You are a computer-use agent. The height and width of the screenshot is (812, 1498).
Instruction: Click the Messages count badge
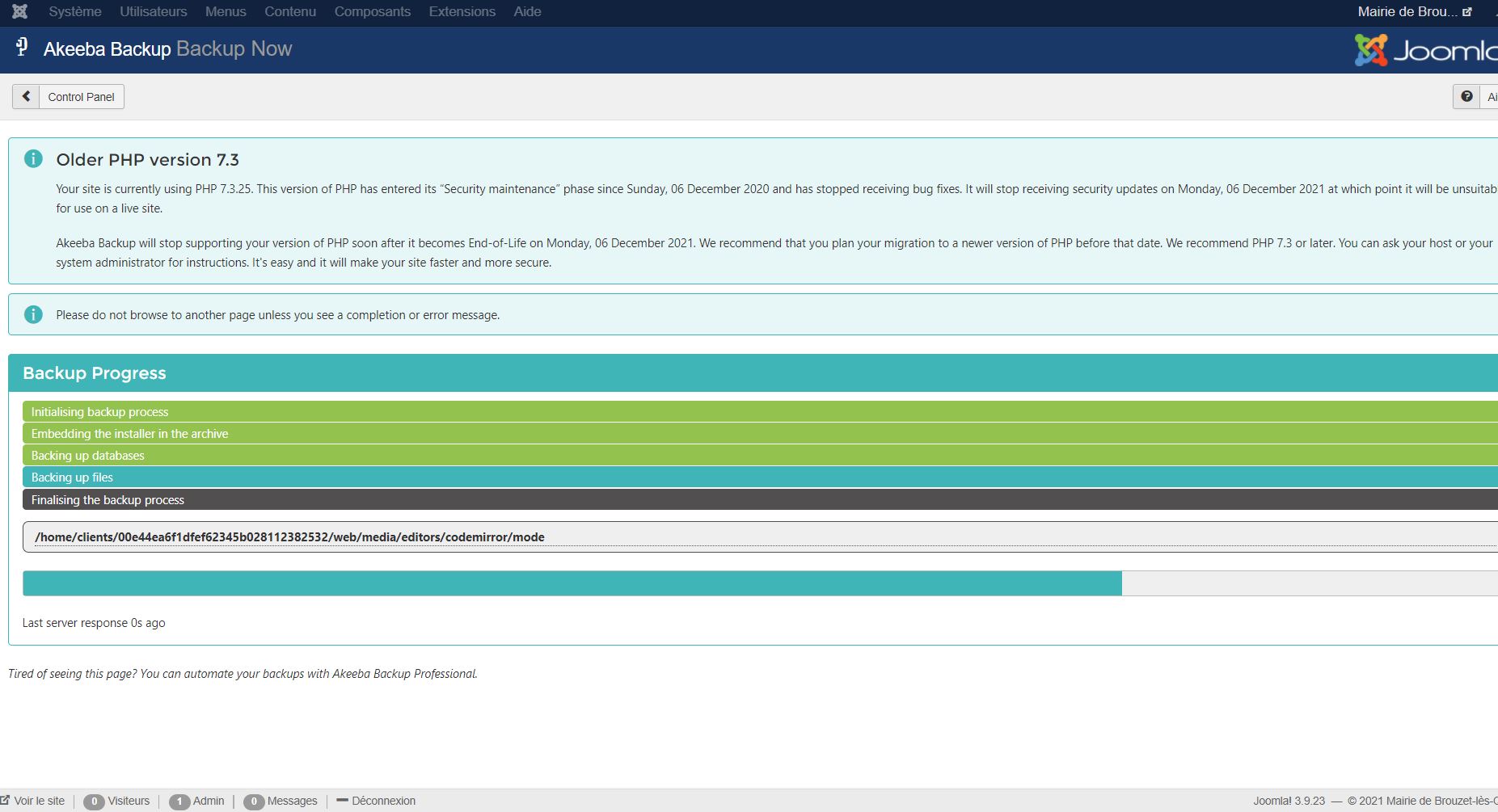254,801
